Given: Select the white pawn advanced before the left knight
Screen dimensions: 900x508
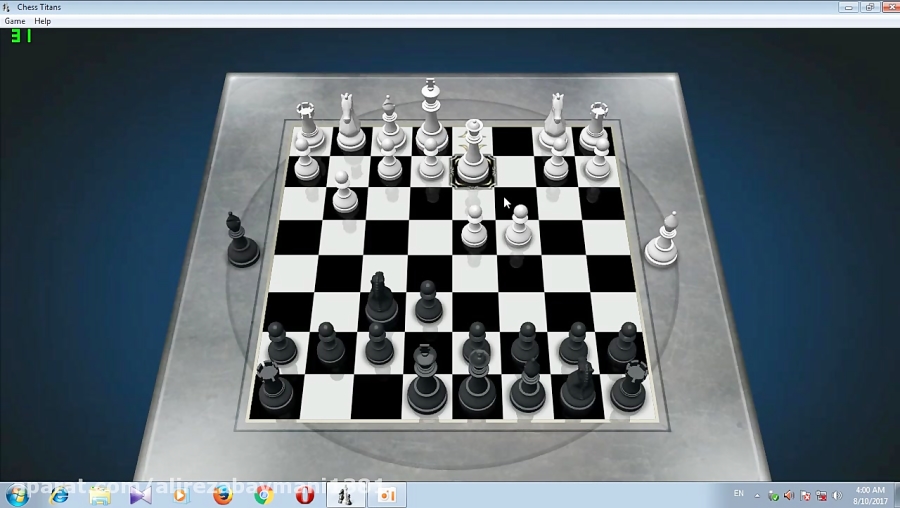Looking at the screenshot, I should click(x=344, y=192).
